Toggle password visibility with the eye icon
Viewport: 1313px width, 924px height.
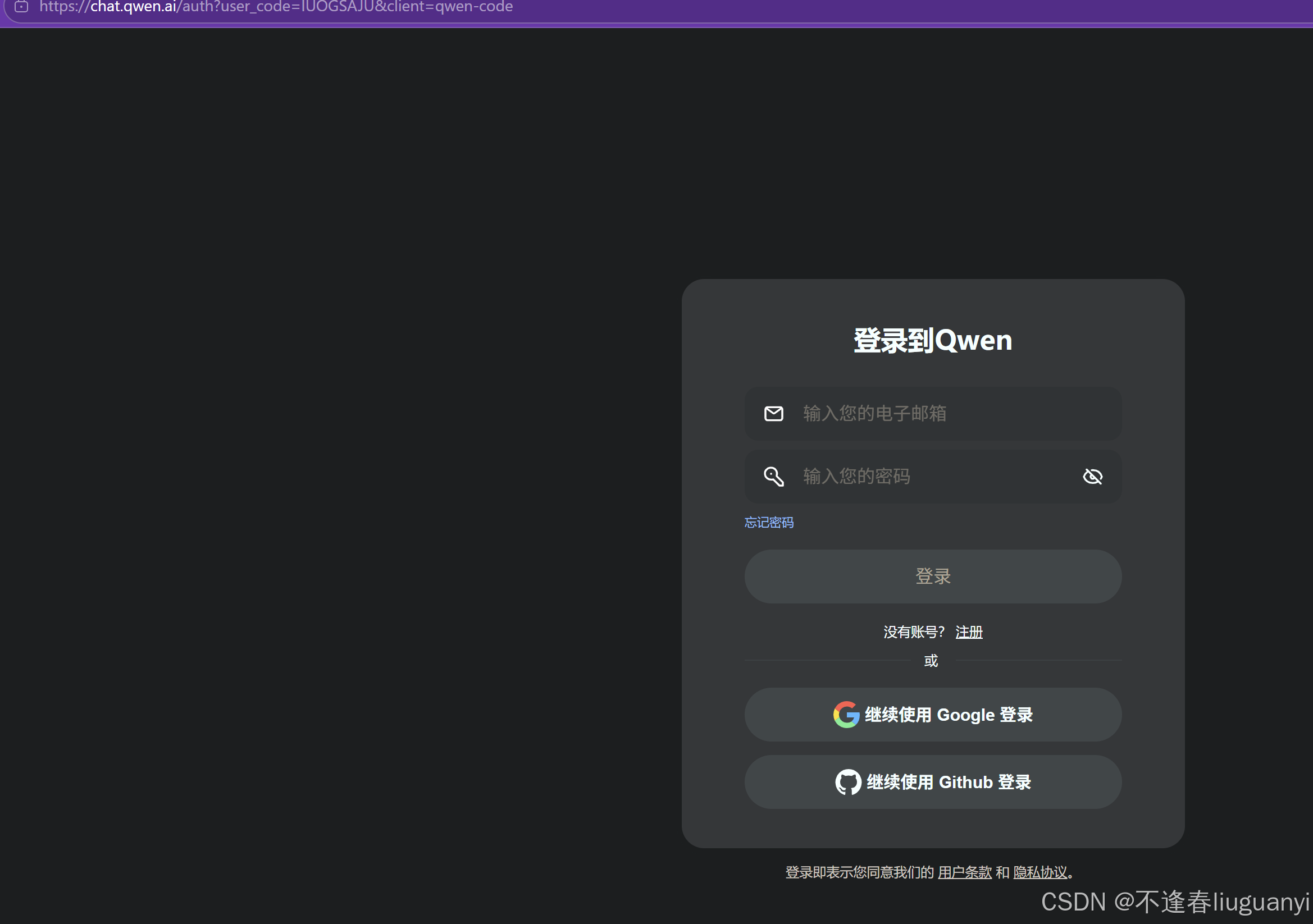pos(1092,475)
